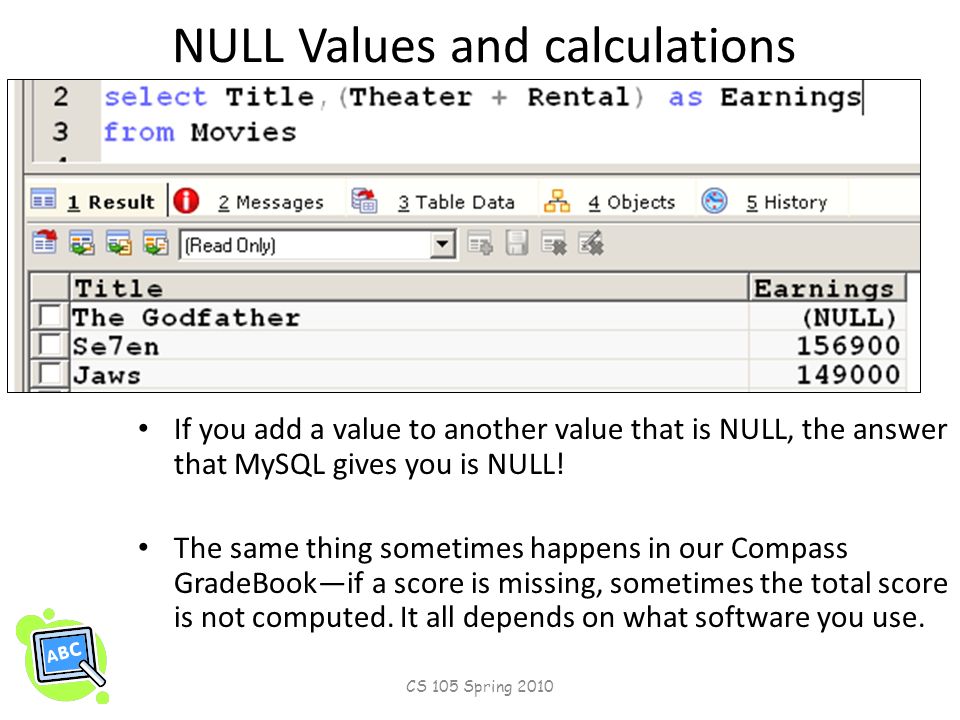Viewport: 960px width, 720px height.
Task: Tick the checkbox beside Se7en
Action: tap(49, 345)
